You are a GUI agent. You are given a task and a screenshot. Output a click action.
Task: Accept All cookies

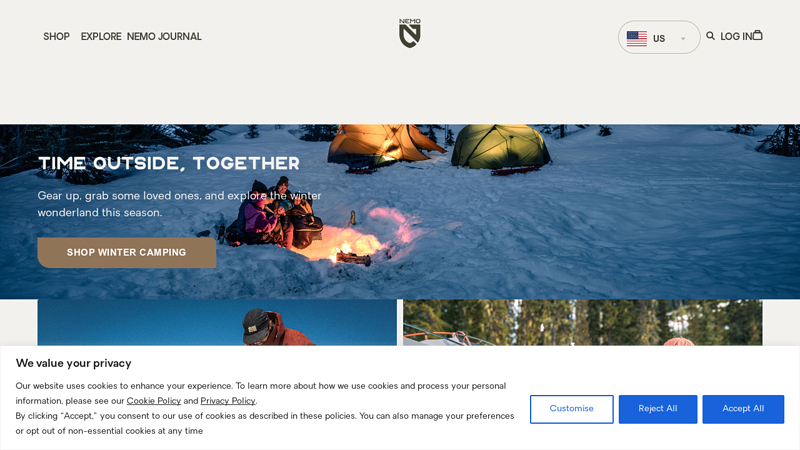click(x=743, y=409)
